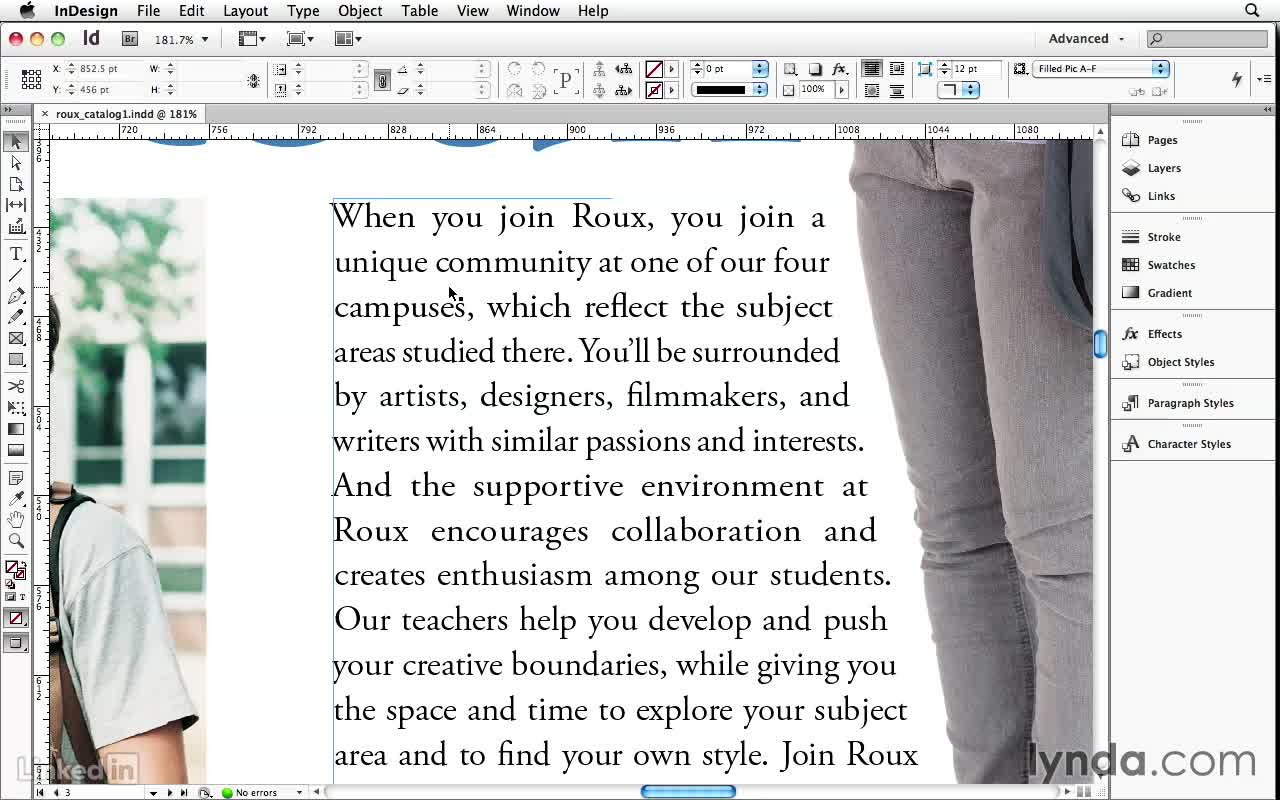Open the File menu
This screenshot has width=1280, height=800.
(x=148, y=11)
